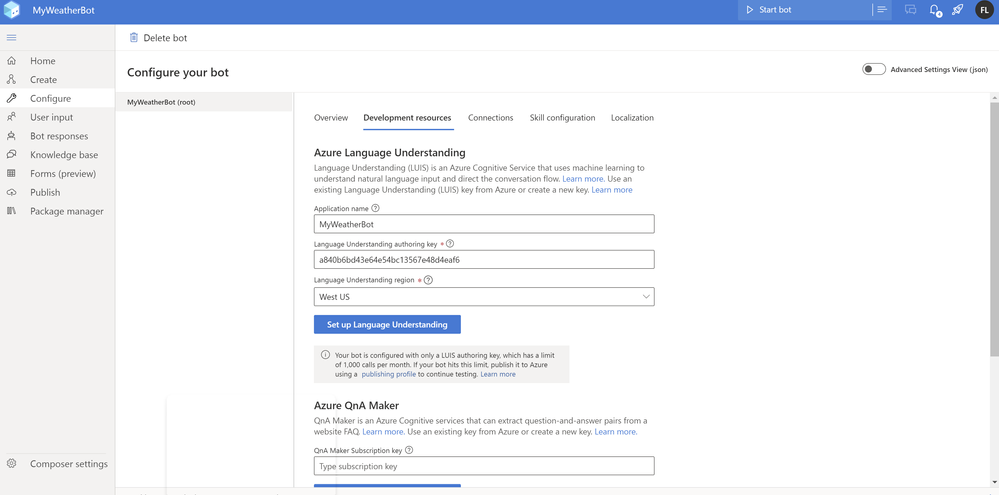
Task: Collapse the left navigation hamburger menu
Action: pos(12,38)
